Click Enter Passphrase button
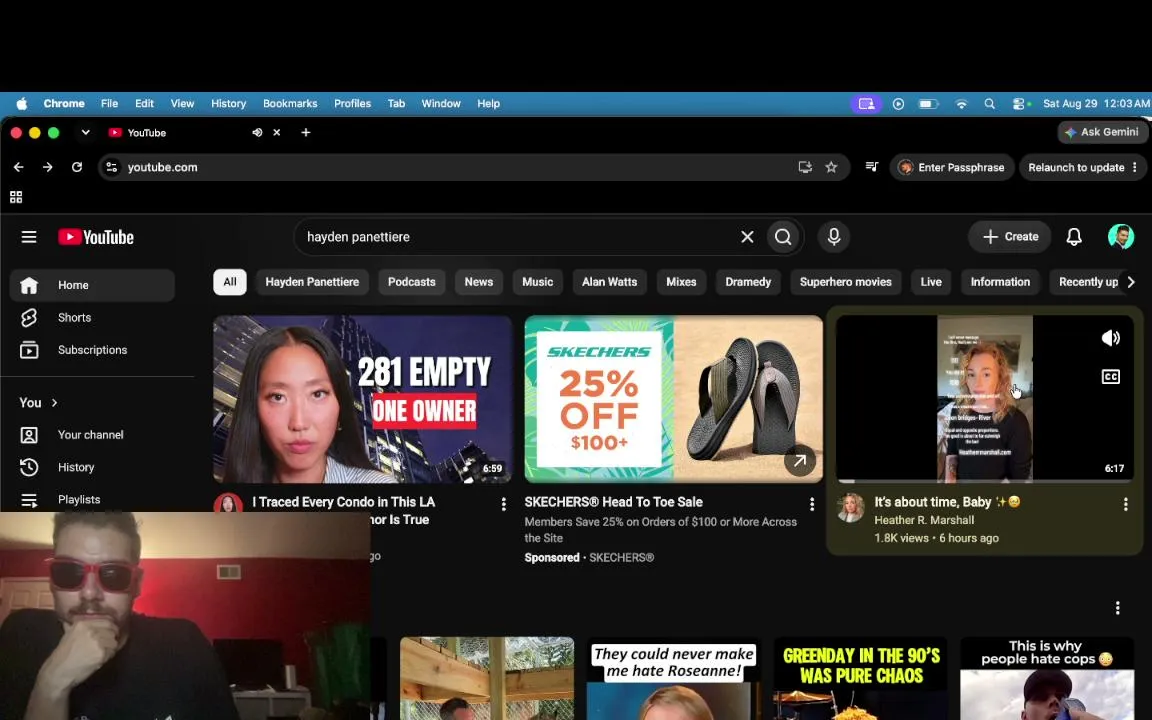Viewport: 1152px width, 720px height. pos(951,168)
